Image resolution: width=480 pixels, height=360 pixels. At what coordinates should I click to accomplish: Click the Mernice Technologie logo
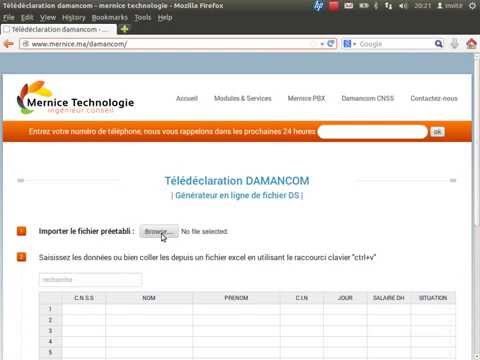pyautogui.click(x=75, y=98)
